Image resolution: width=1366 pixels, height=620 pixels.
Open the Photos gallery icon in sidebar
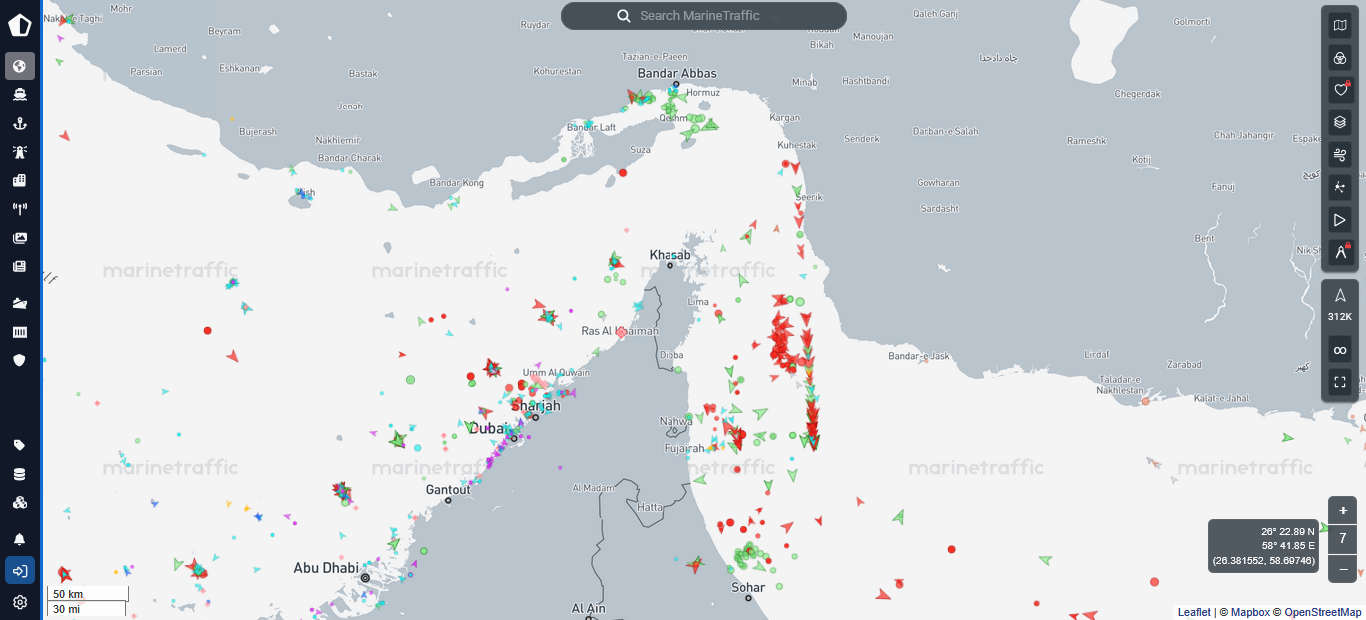[x=19, y=238]
